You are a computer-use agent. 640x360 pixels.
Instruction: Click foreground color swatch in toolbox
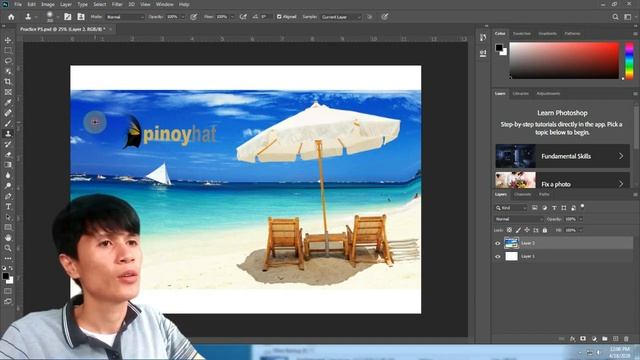click(5, 276)
